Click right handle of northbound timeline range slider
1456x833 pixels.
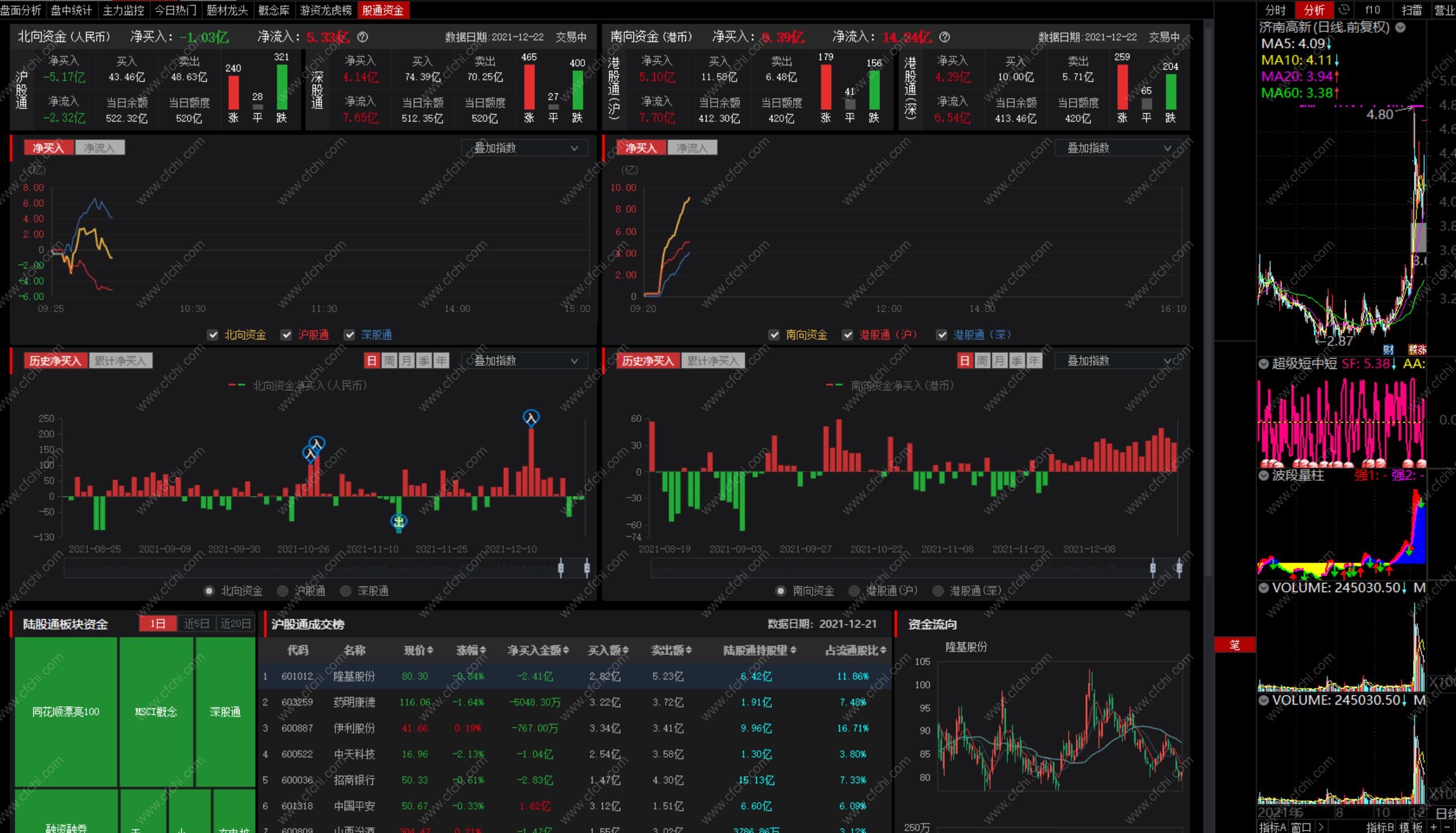587,568
